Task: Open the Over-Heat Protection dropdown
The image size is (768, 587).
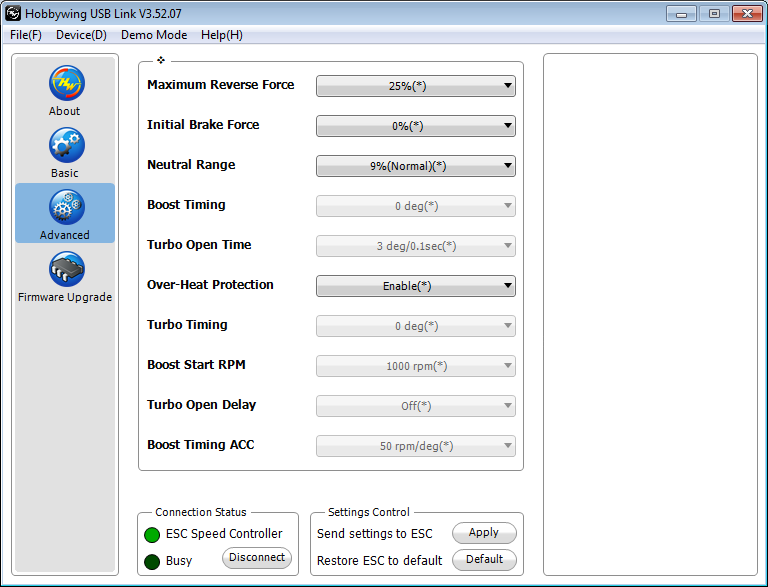Action: (x=416, y=286)
